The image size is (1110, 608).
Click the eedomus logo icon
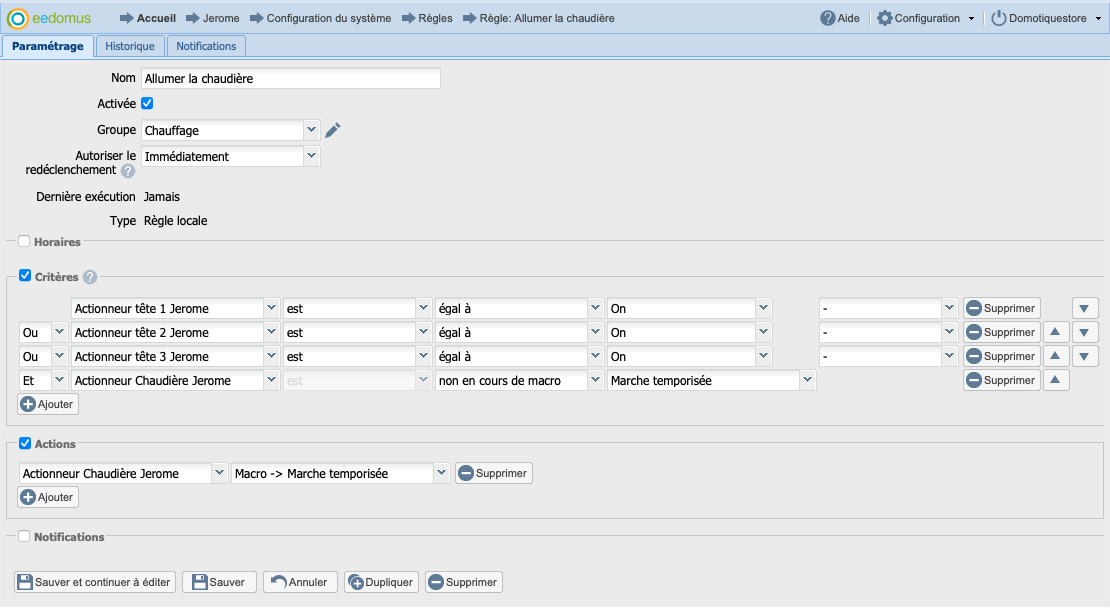point(17,18)
